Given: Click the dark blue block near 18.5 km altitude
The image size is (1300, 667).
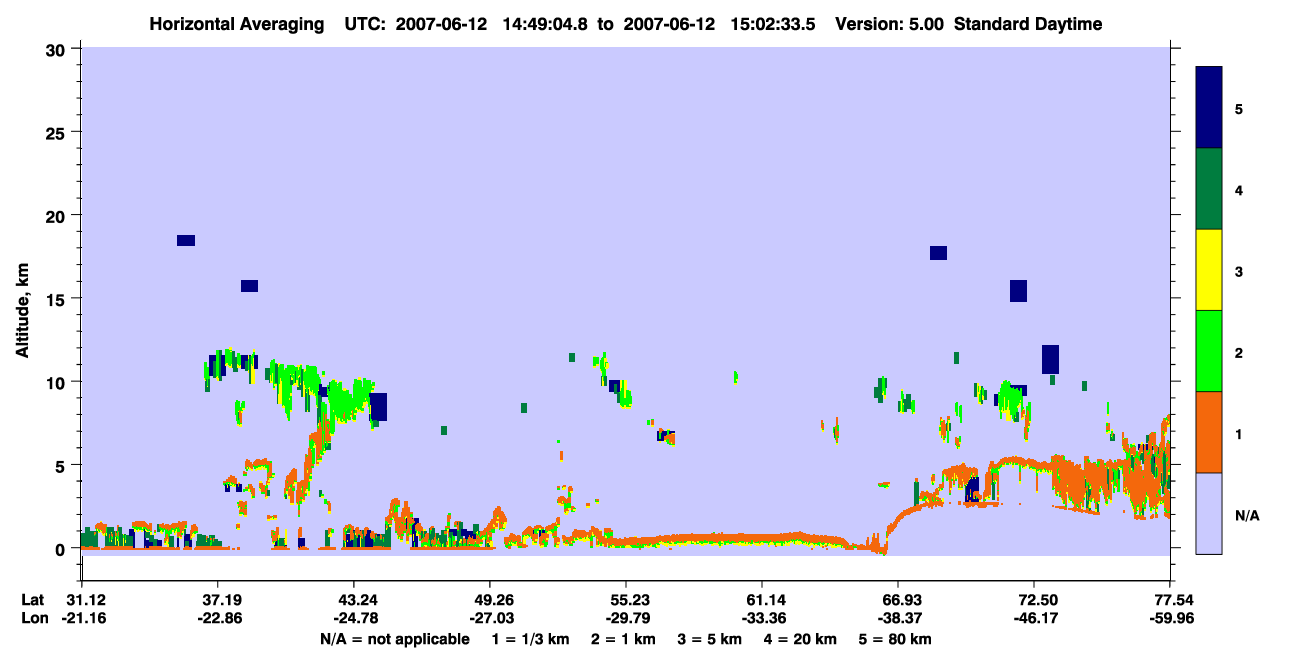Looking at the screenshot, I should tap(186, 240).
